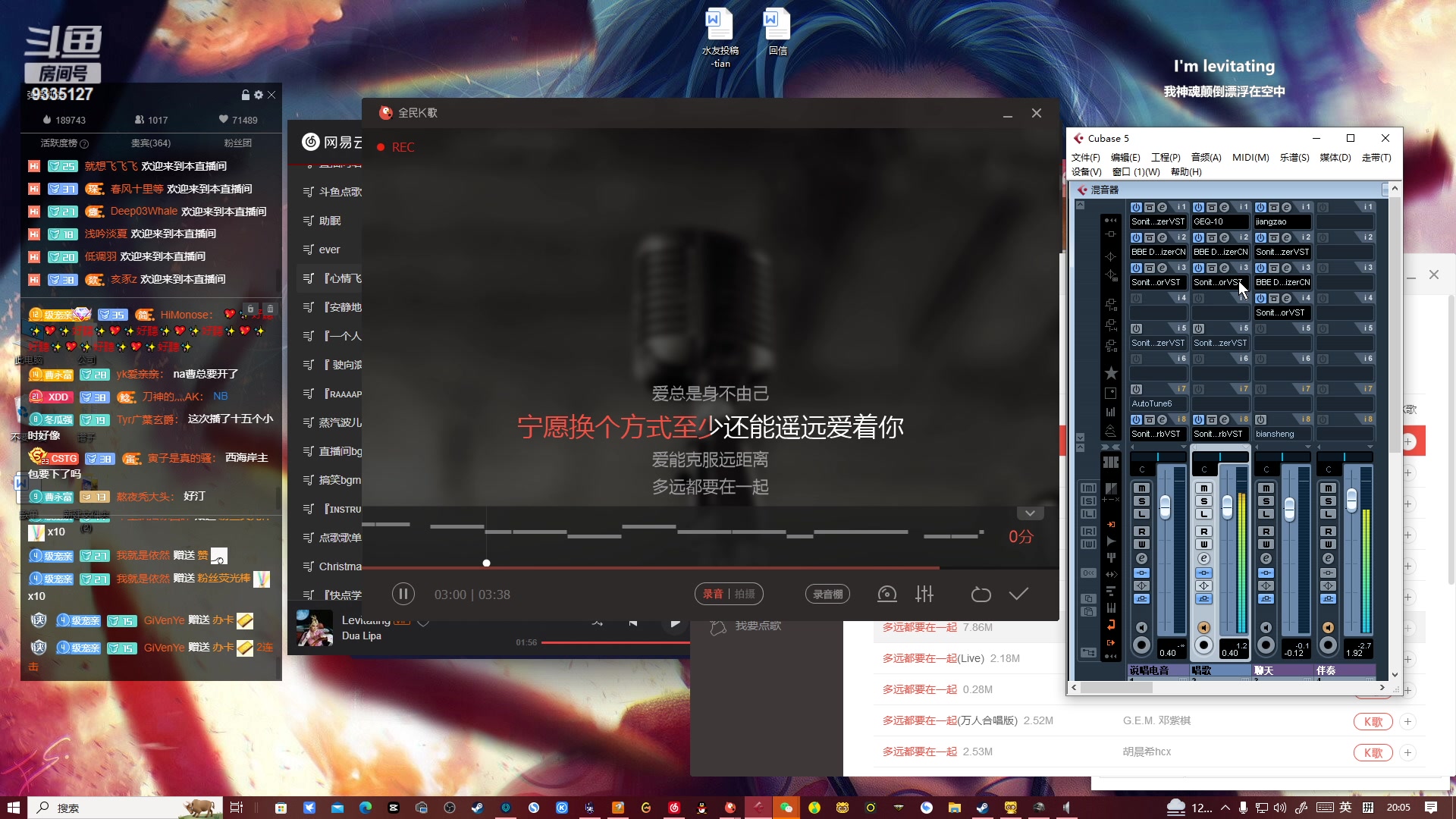The height and width of the screenshot is (819, 1456).
Task: Switch to 拍摄 filming mode
Action: (x=745, y=595)
